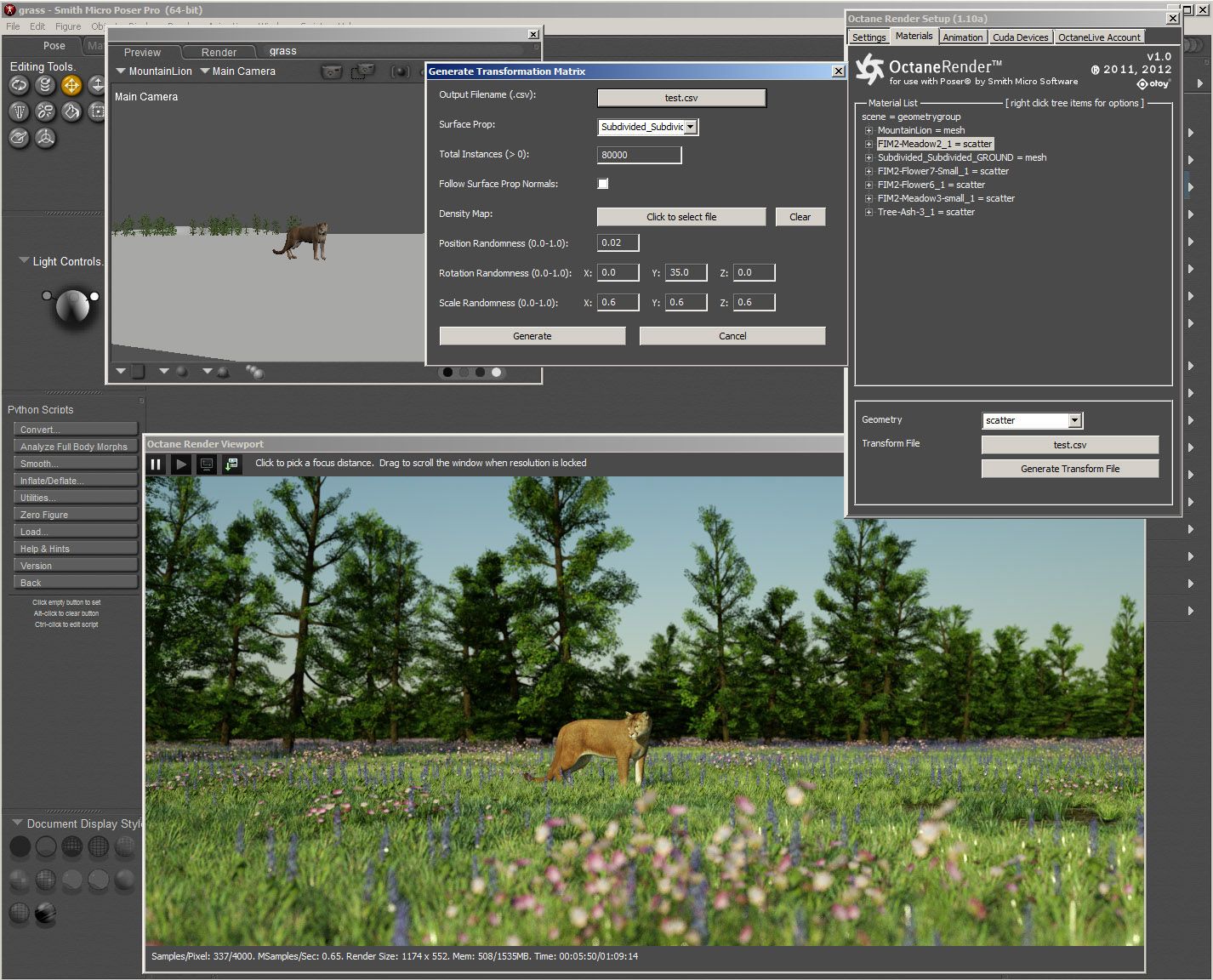
Task: Select the Morphing tool
Action: coord(19,138)
